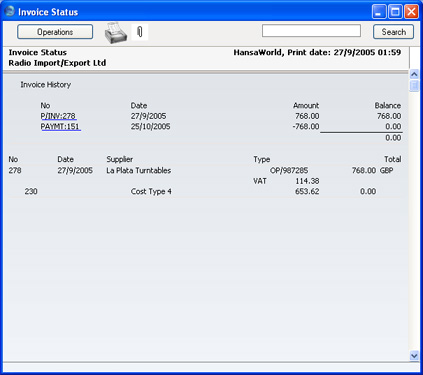The image size is (423, 375).
Task: Maximize the Invoice Status window
Action: click(x=395, y=12)
